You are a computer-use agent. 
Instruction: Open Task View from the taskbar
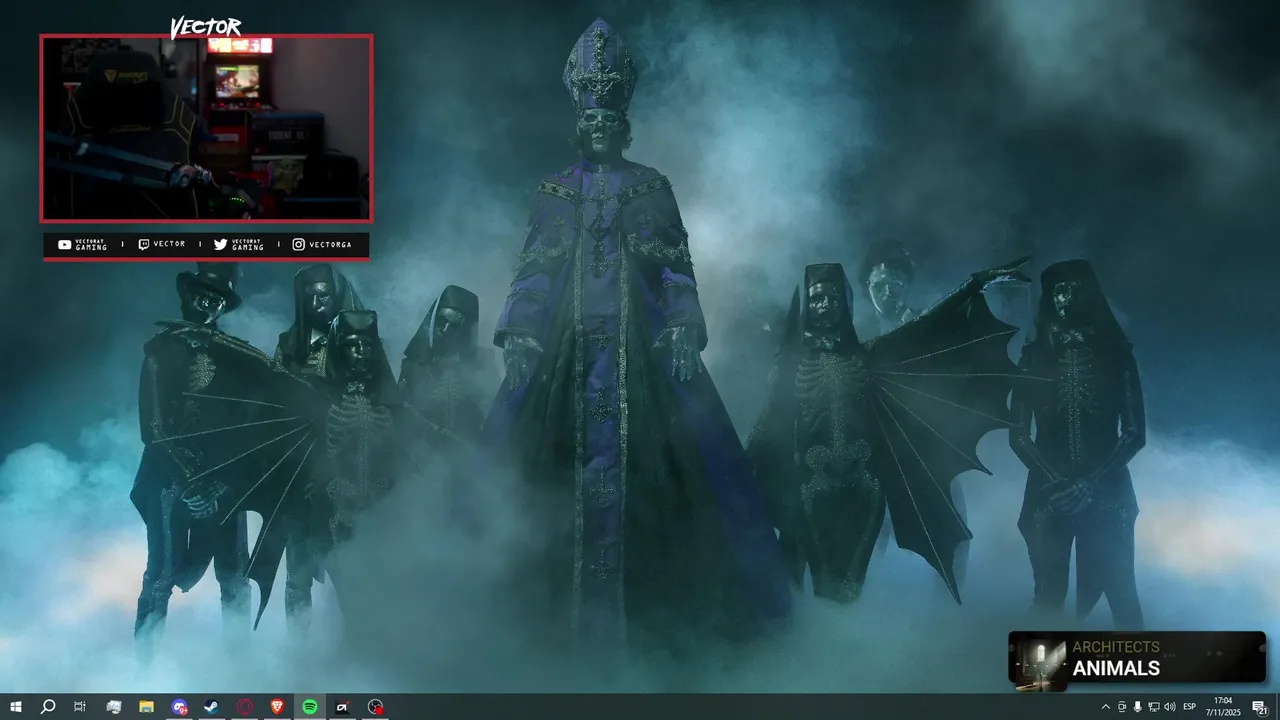pos(80,707)
